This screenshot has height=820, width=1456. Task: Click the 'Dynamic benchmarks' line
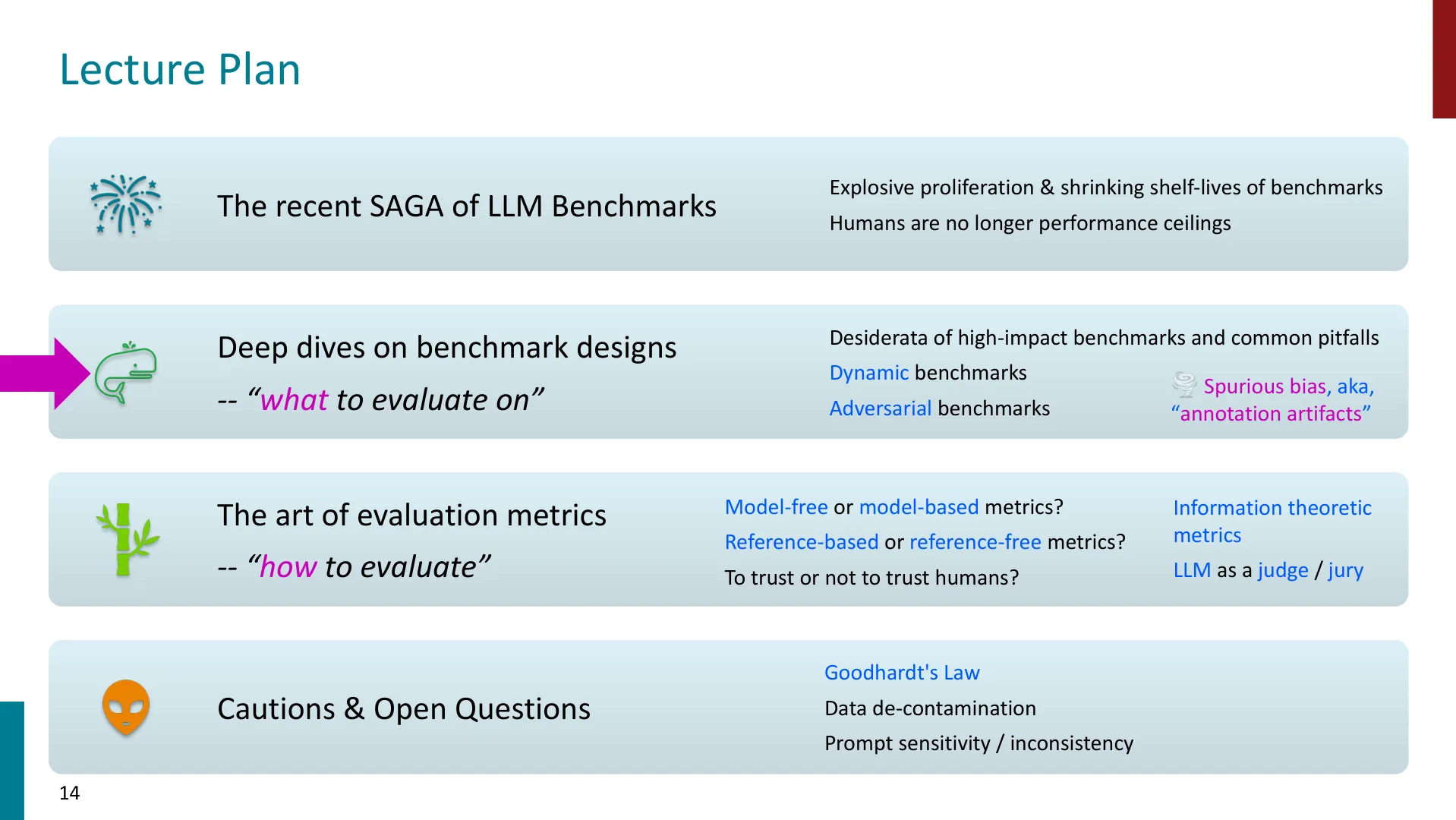click(928, 373)
